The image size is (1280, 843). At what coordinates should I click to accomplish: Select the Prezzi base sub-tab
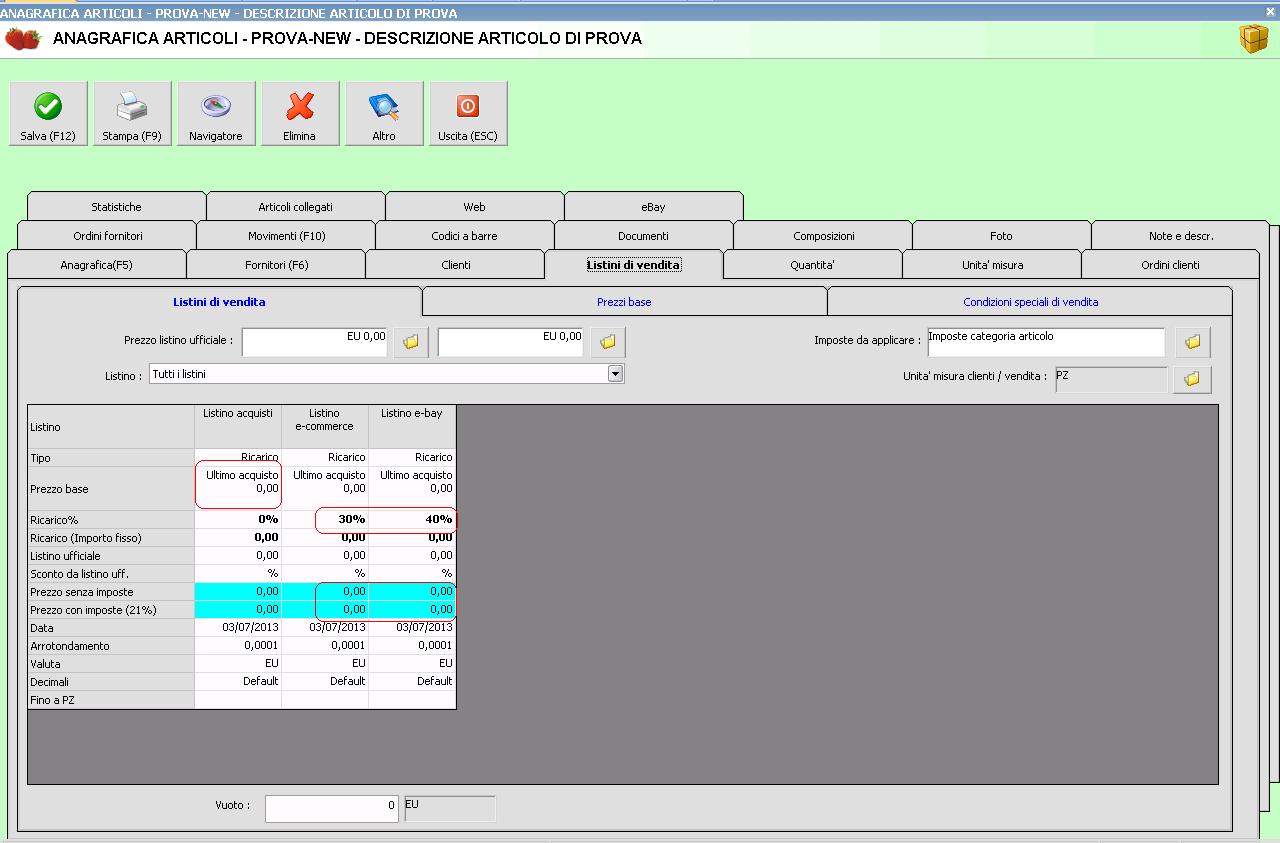624,302
